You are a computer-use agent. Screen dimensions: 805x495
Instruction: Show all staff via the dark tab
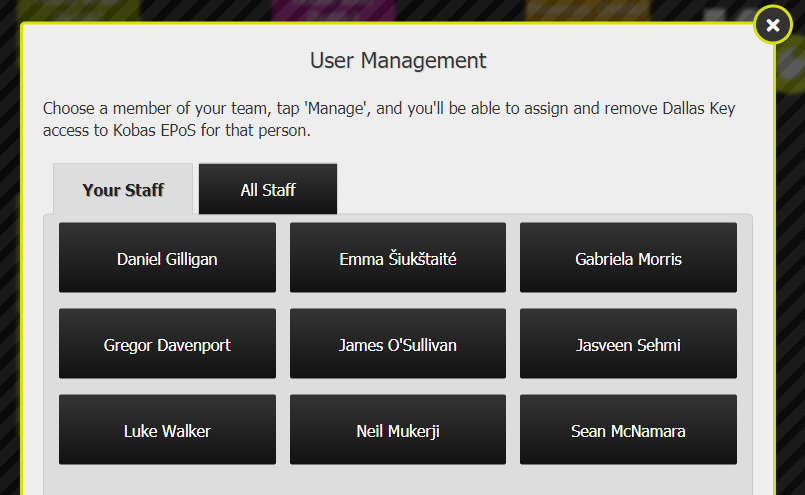268,189
